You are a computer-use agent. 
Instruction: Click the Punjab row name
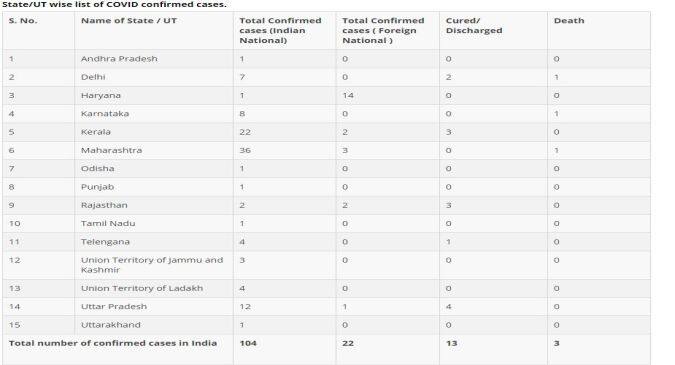point(98,187)
